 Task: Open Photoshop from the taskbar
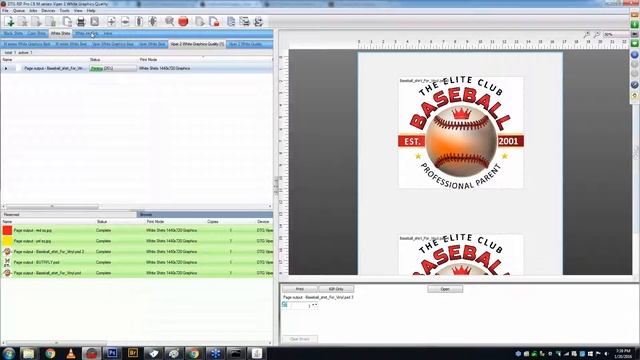[x=112, y=353]
